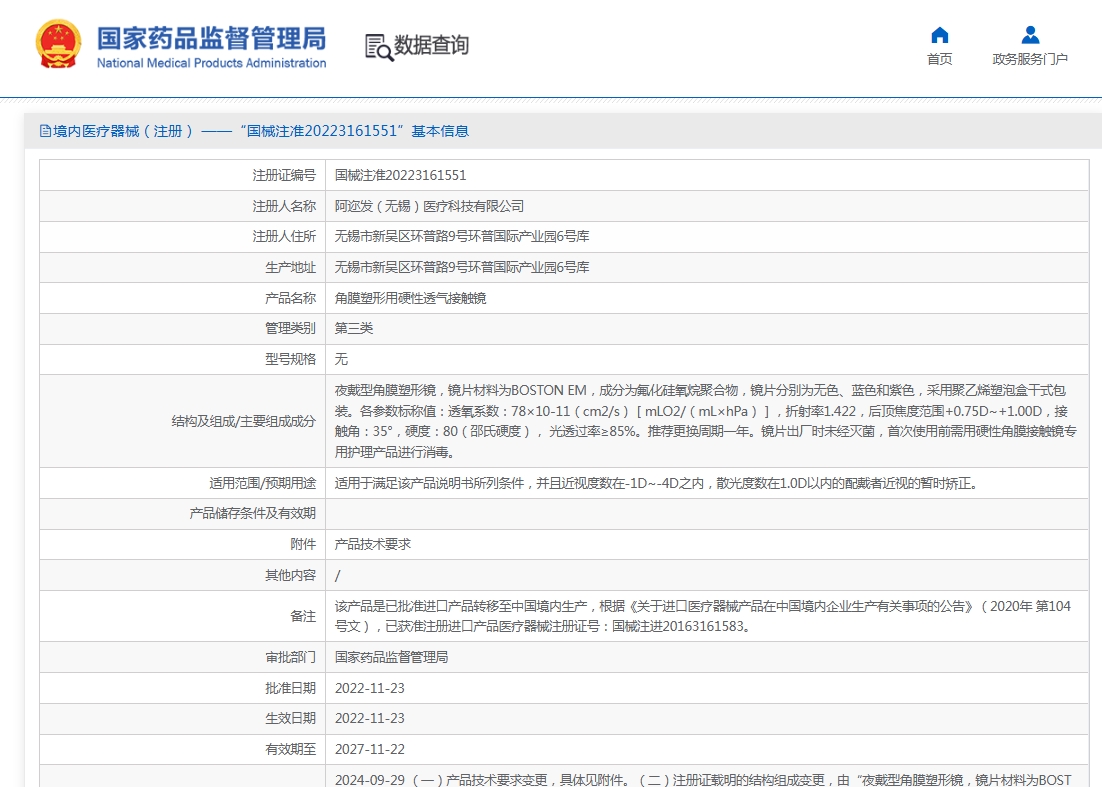
Task: Click the 管理类别 label
Action: click(x=290, y=328)
